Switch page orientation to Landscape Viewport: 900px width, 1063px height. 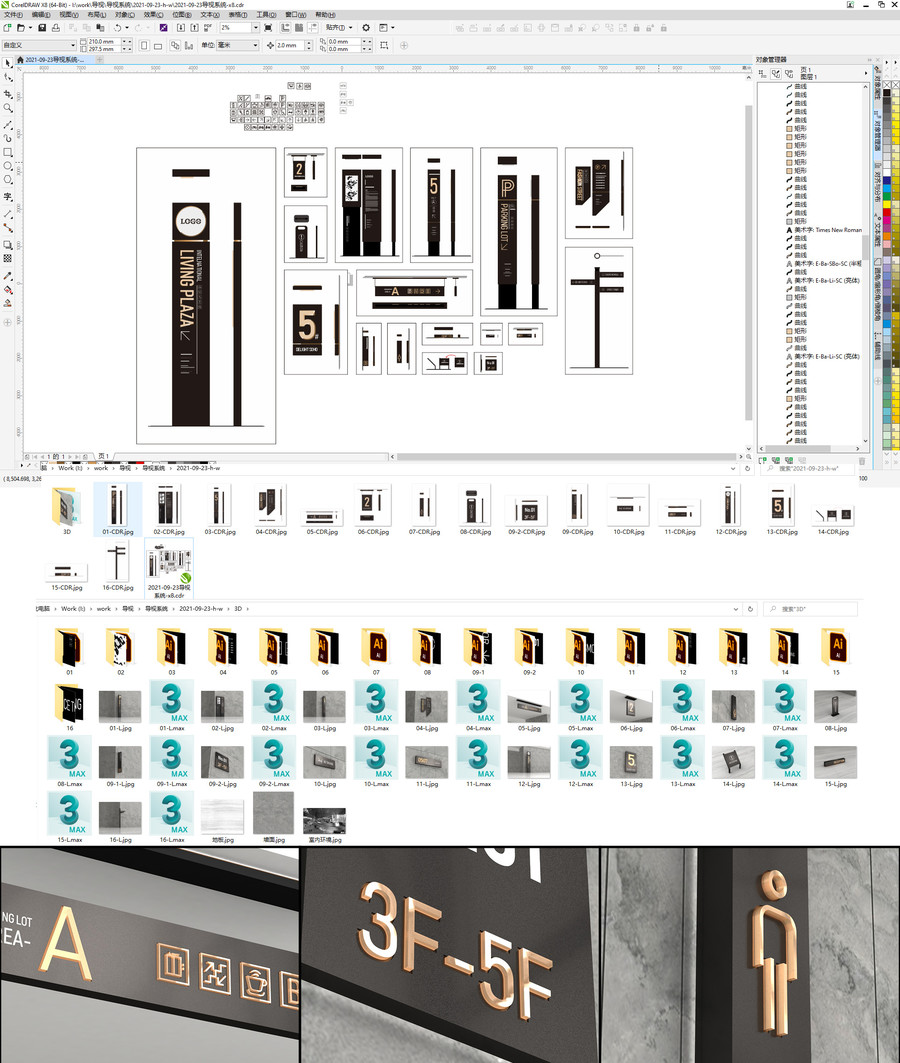[158, 45]
